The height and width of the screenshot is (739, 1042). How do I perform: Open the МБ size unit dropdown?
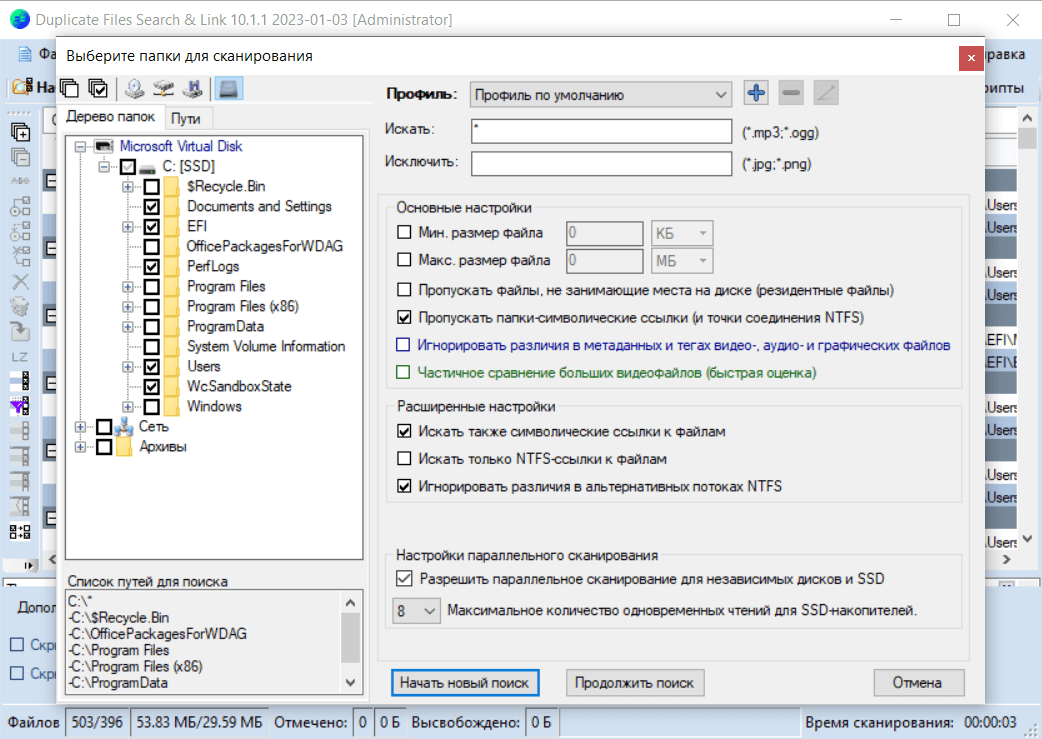pyautogui.click(x=682, y=261)
